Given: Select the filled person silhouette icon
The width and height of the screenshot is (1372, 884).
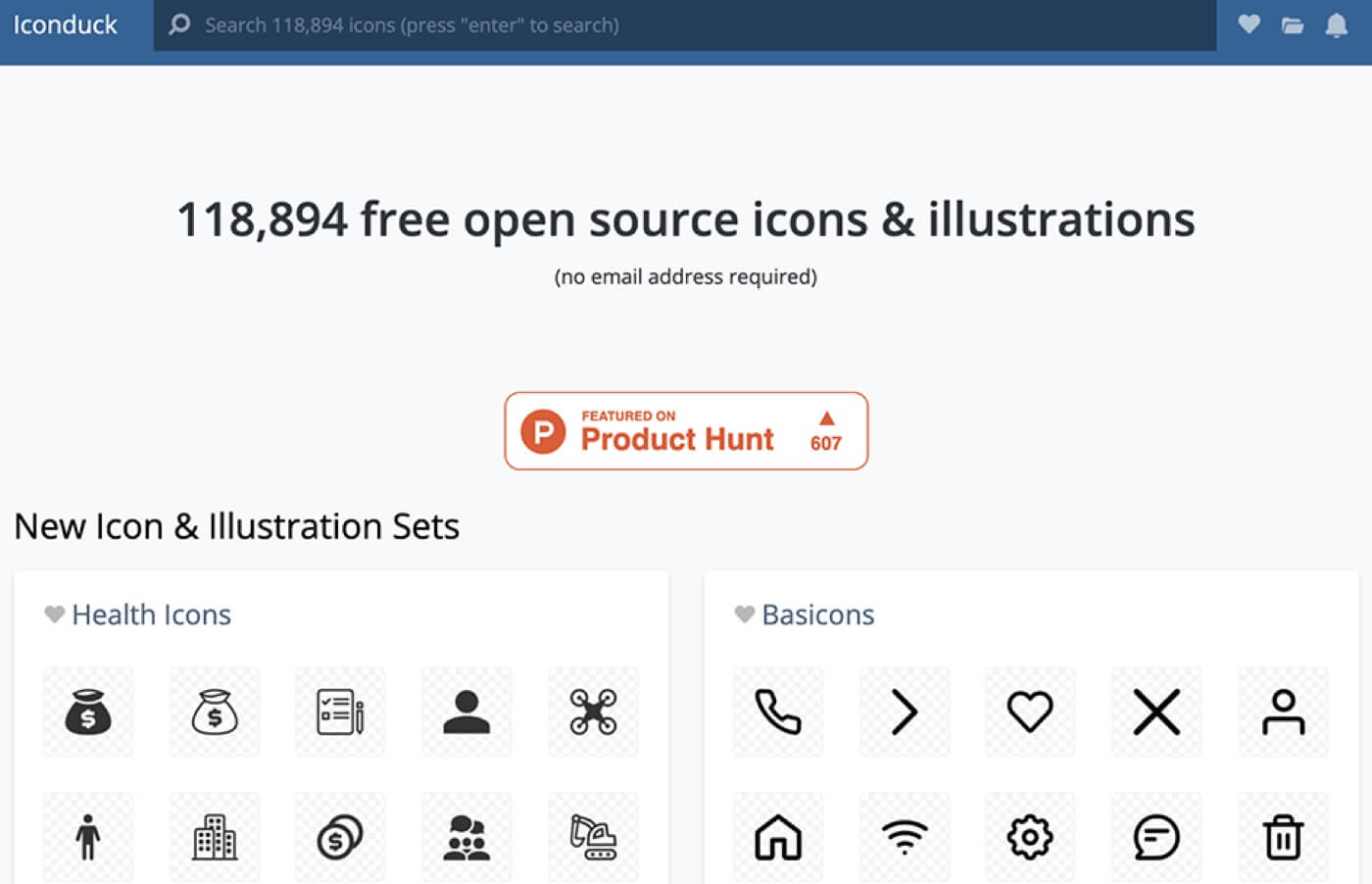Looking at the screenshot, I should pyautogui.click(x=466, y=712).
